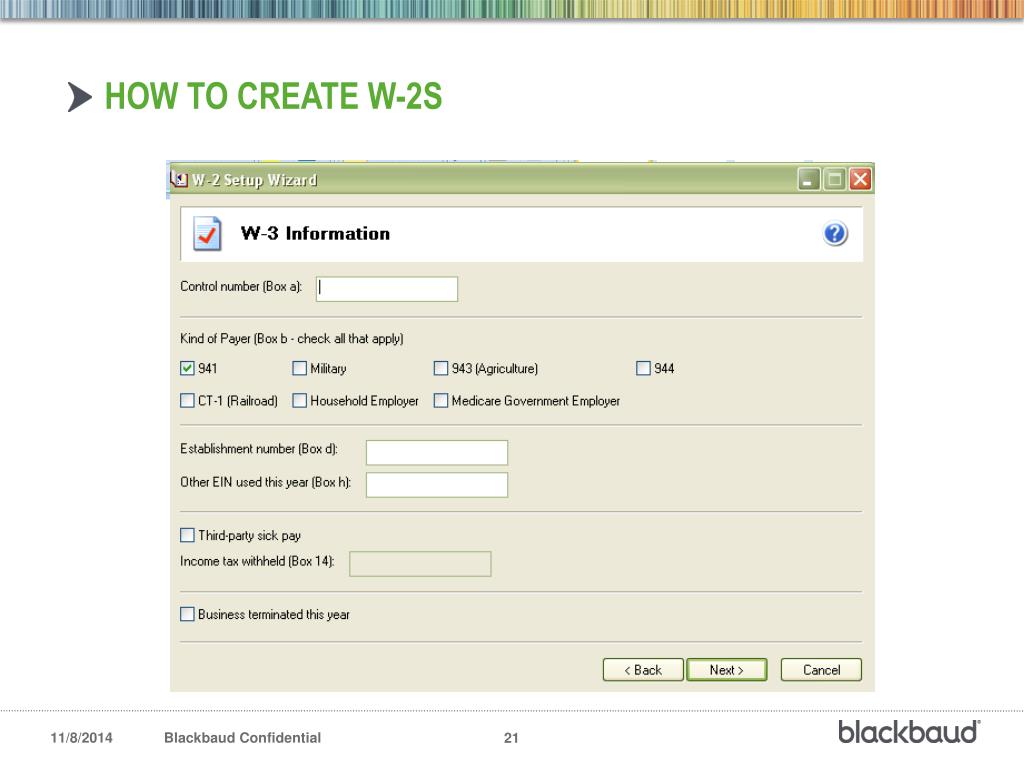The height and width of the screenshot is (768, 1024).
Task: Cancel the W-2 Setup Wizard
Action: click(x=822, y=669)
